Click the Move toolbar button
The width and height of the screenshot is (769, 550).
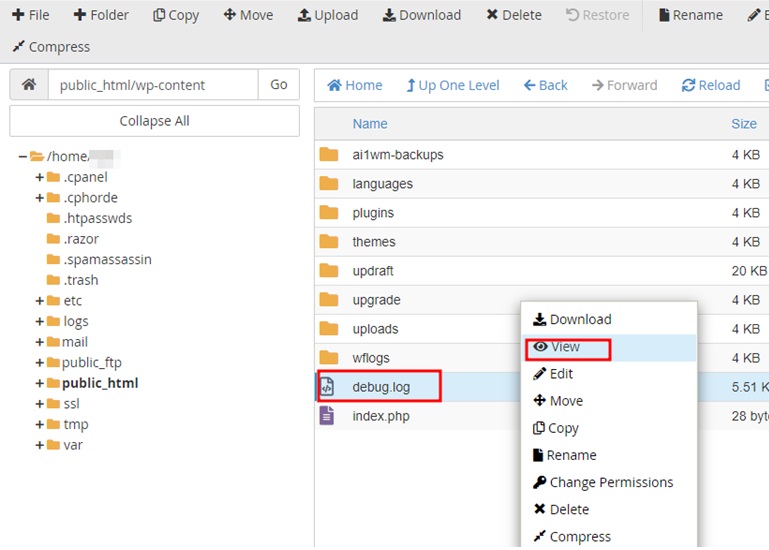248,15
